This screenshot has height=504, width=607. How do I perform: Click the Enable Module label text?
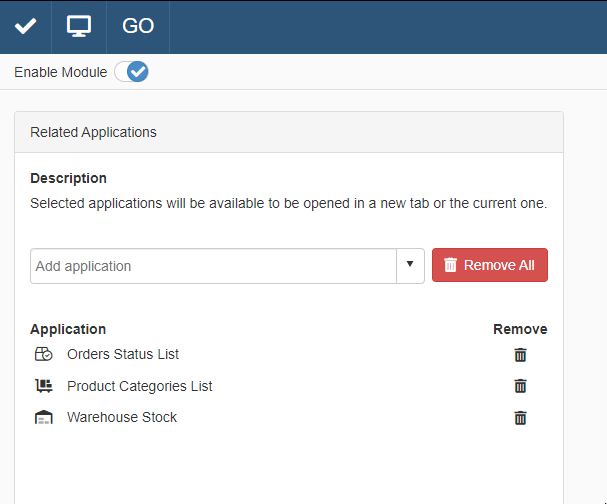click(60, 72)
